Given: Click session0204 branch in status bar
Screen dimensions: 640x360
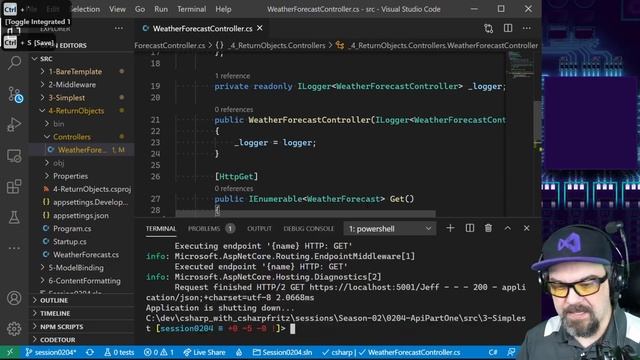Looking at the screenshot, I should [x=51, y=352].
